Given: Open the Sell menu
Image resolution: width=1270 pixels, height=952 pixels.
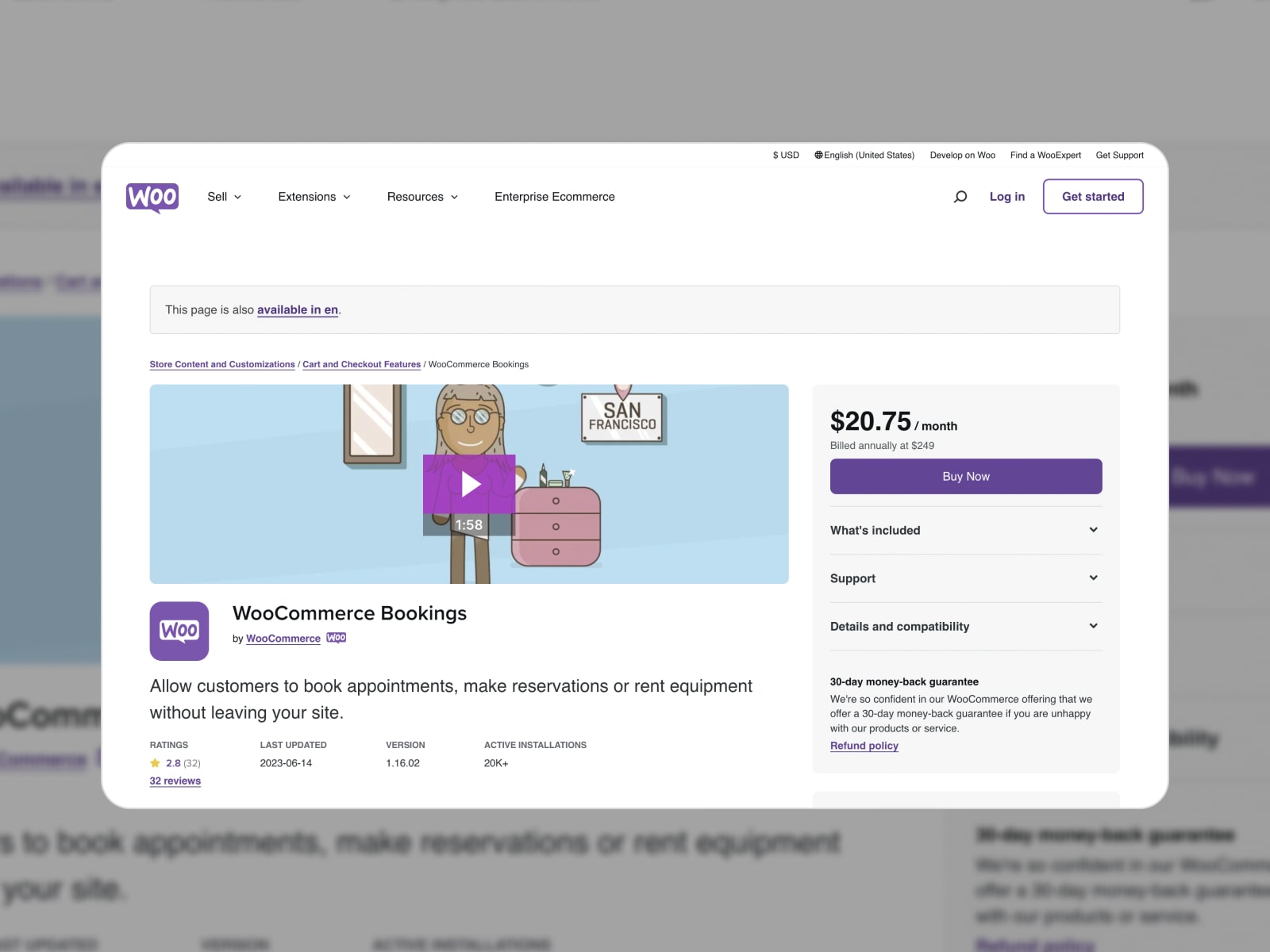Looking at the screenshot, I should [225, 197].
